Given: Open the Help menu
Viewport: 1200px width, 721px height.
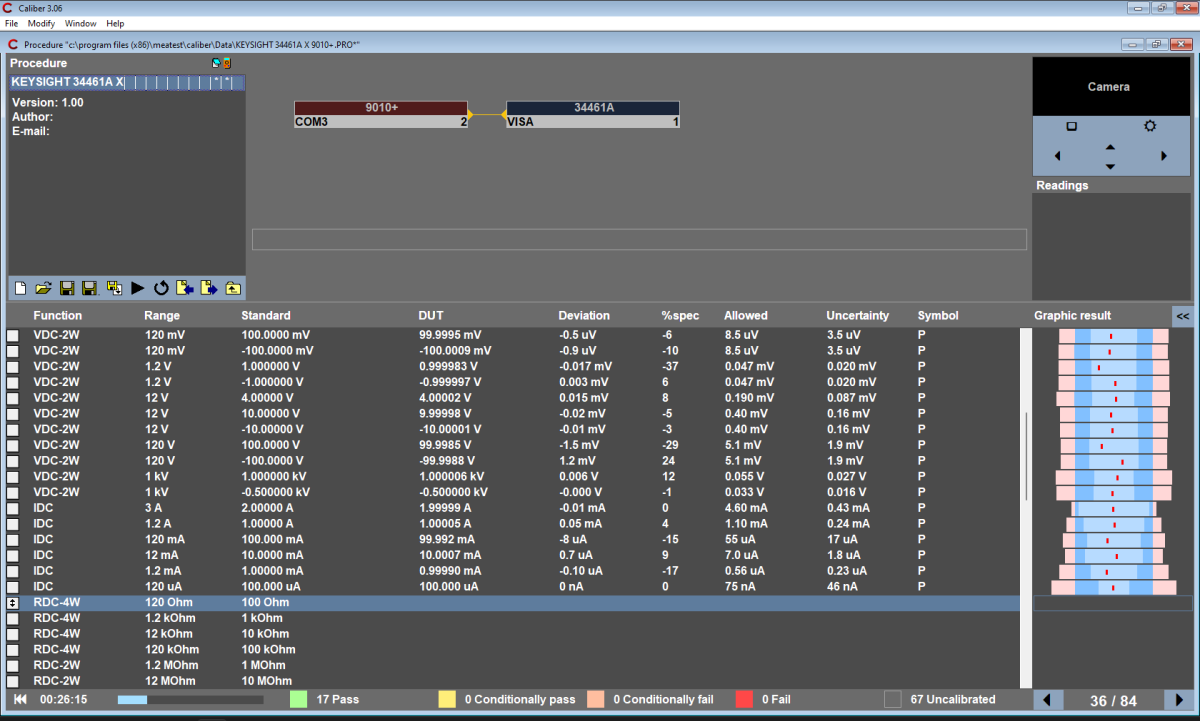Looking at the screenshot, I should click(115, 23).
